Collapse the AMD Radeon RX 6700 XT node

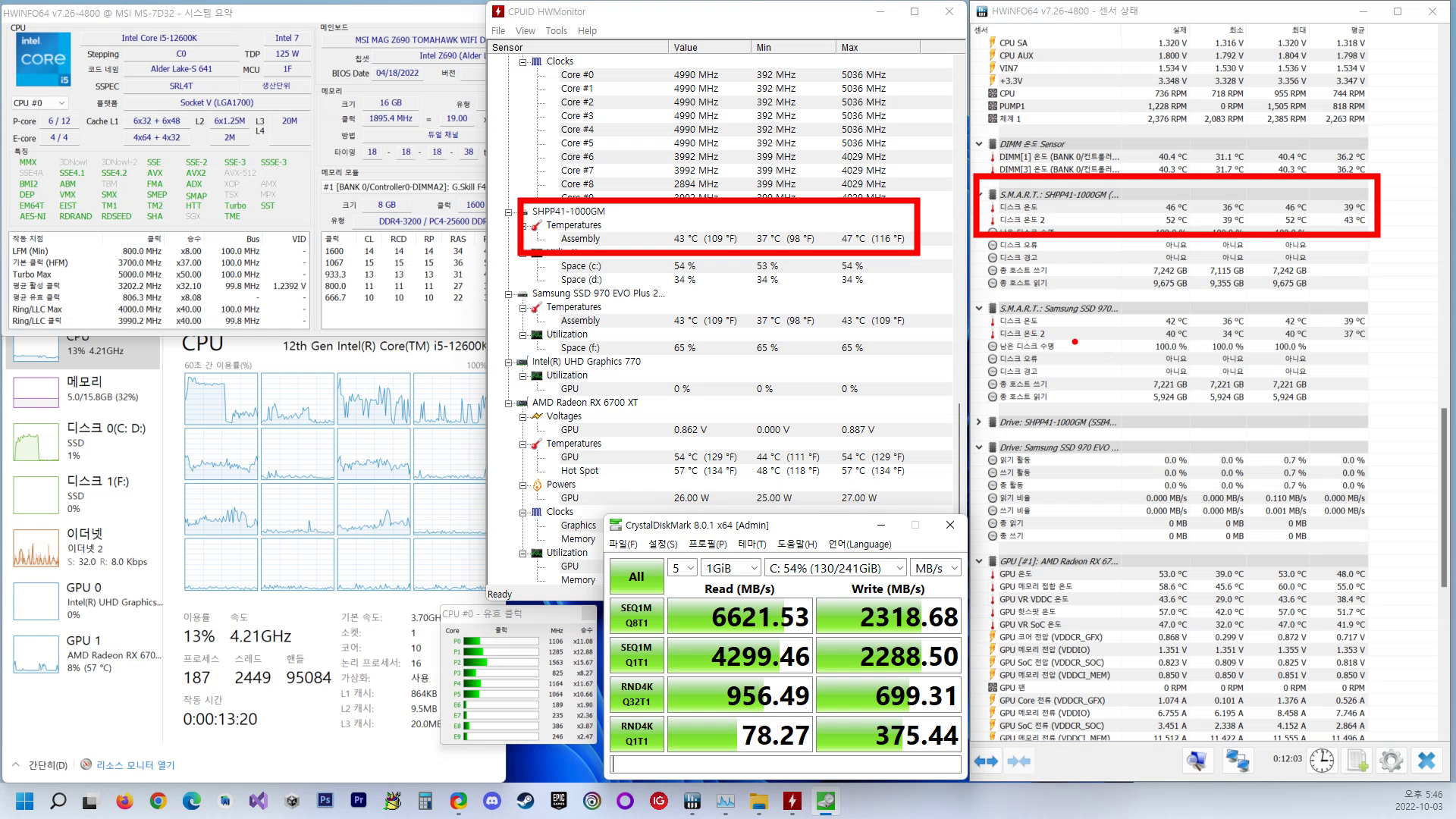509,403
